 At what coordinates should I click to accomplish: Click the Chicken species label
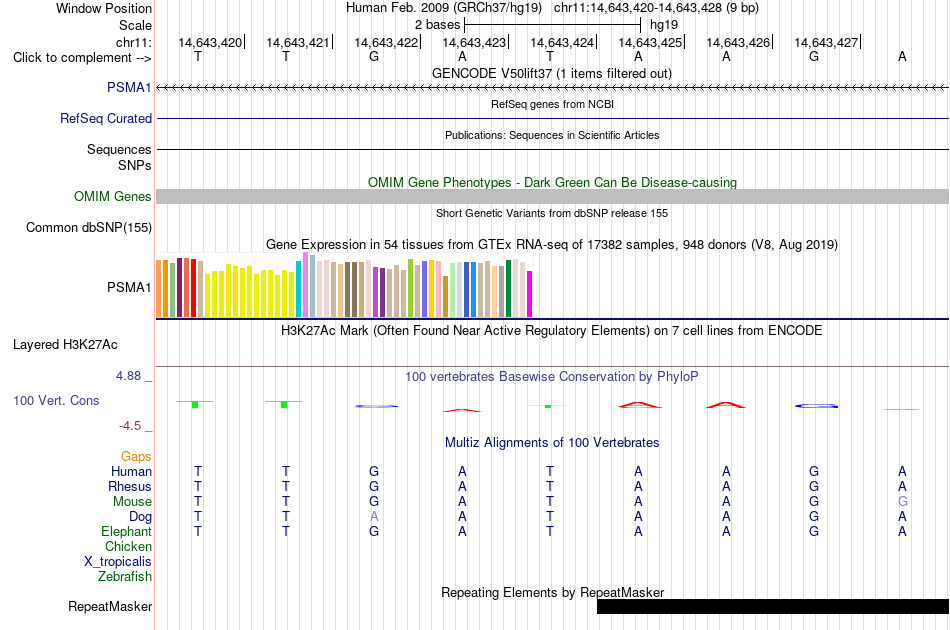[128, 546]
